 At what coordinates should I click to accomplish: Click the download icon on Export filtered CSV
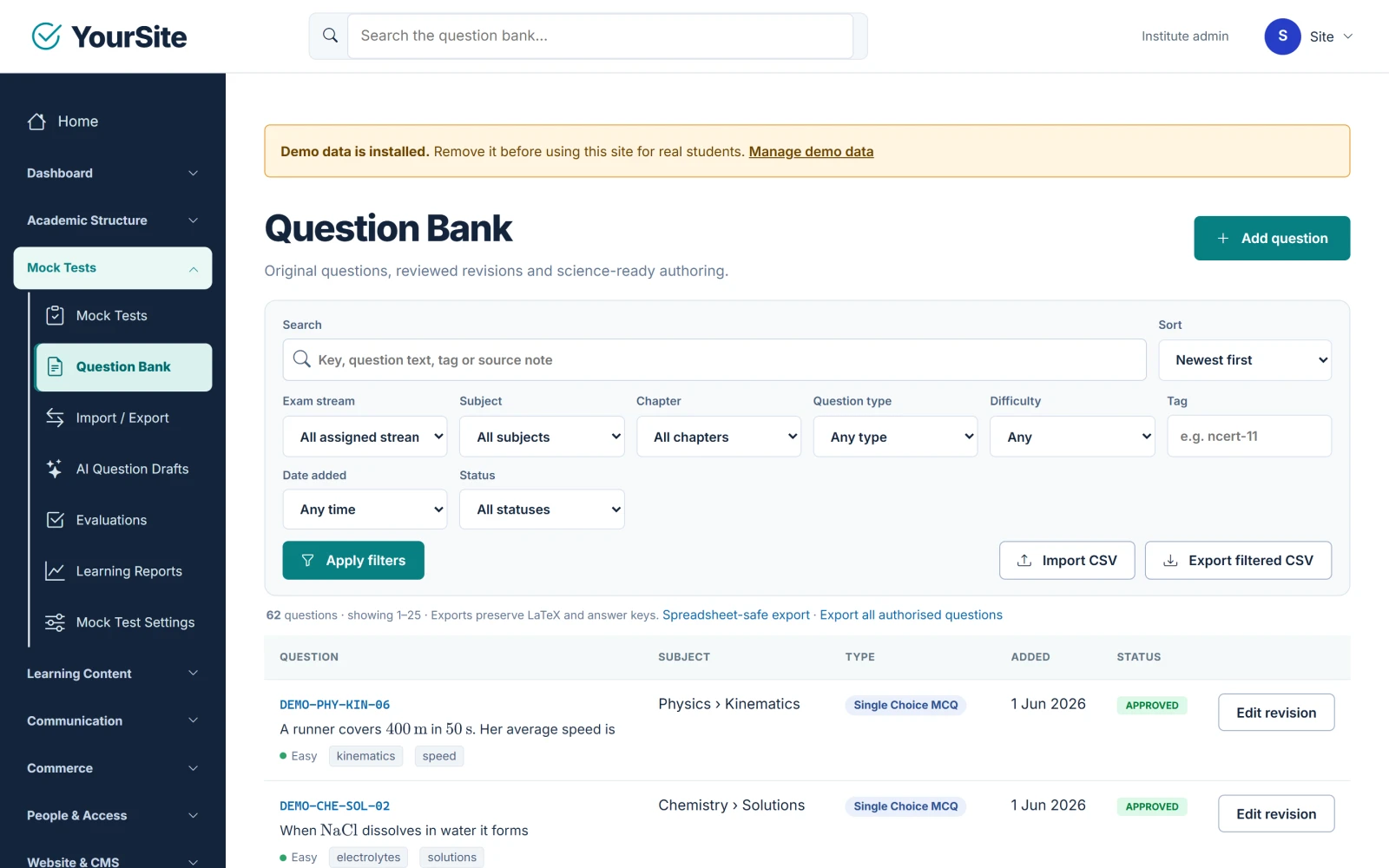pyautogui.click(x=1170, y=561)
